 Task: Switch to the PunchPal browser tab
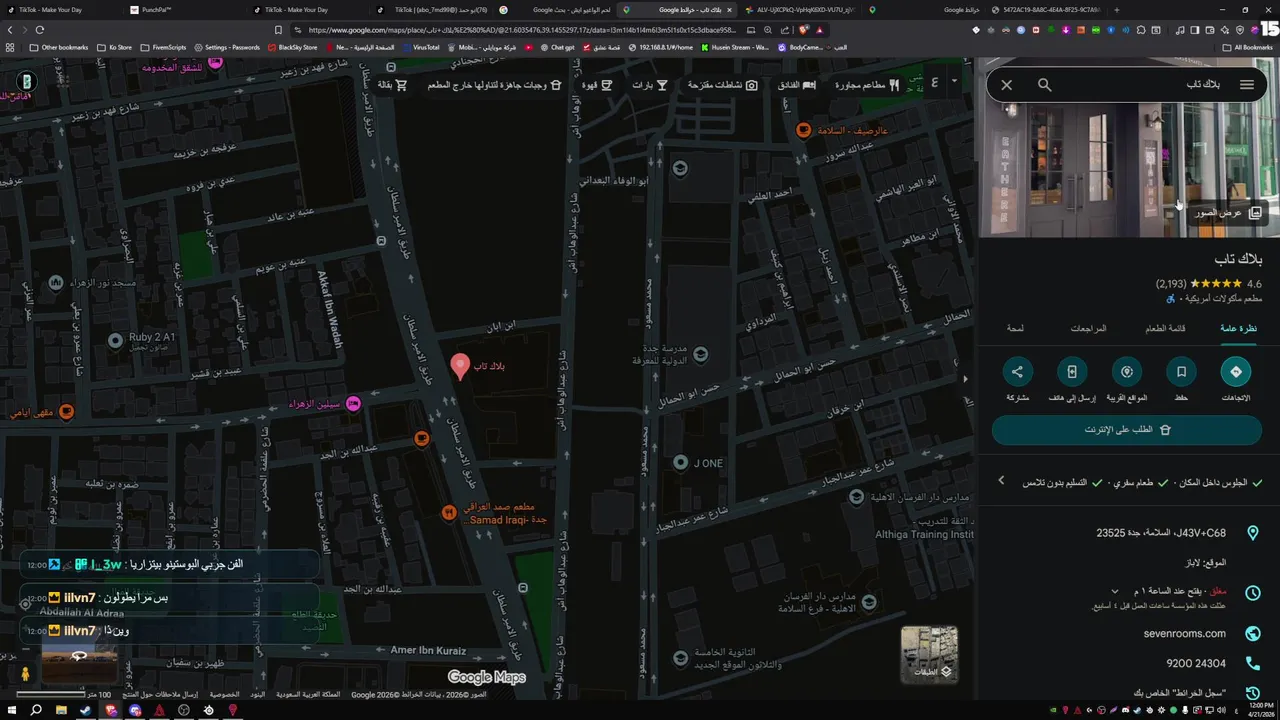point(157,10)
